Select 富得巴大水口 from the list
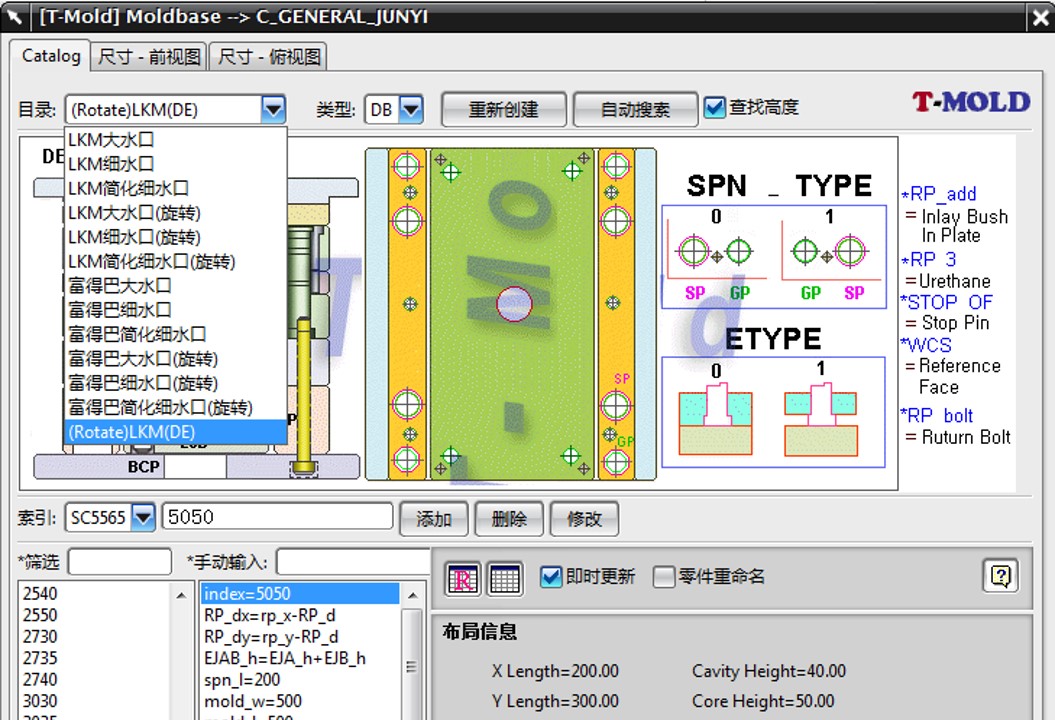This screenshot has width=1055, height=720. point(176,286)
